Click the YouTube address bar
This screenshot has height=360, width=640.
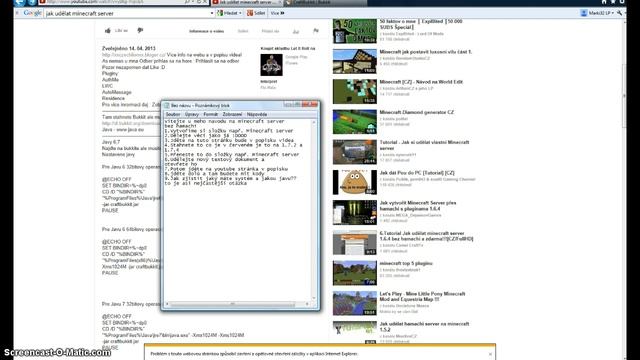click(x=114, y=2)
